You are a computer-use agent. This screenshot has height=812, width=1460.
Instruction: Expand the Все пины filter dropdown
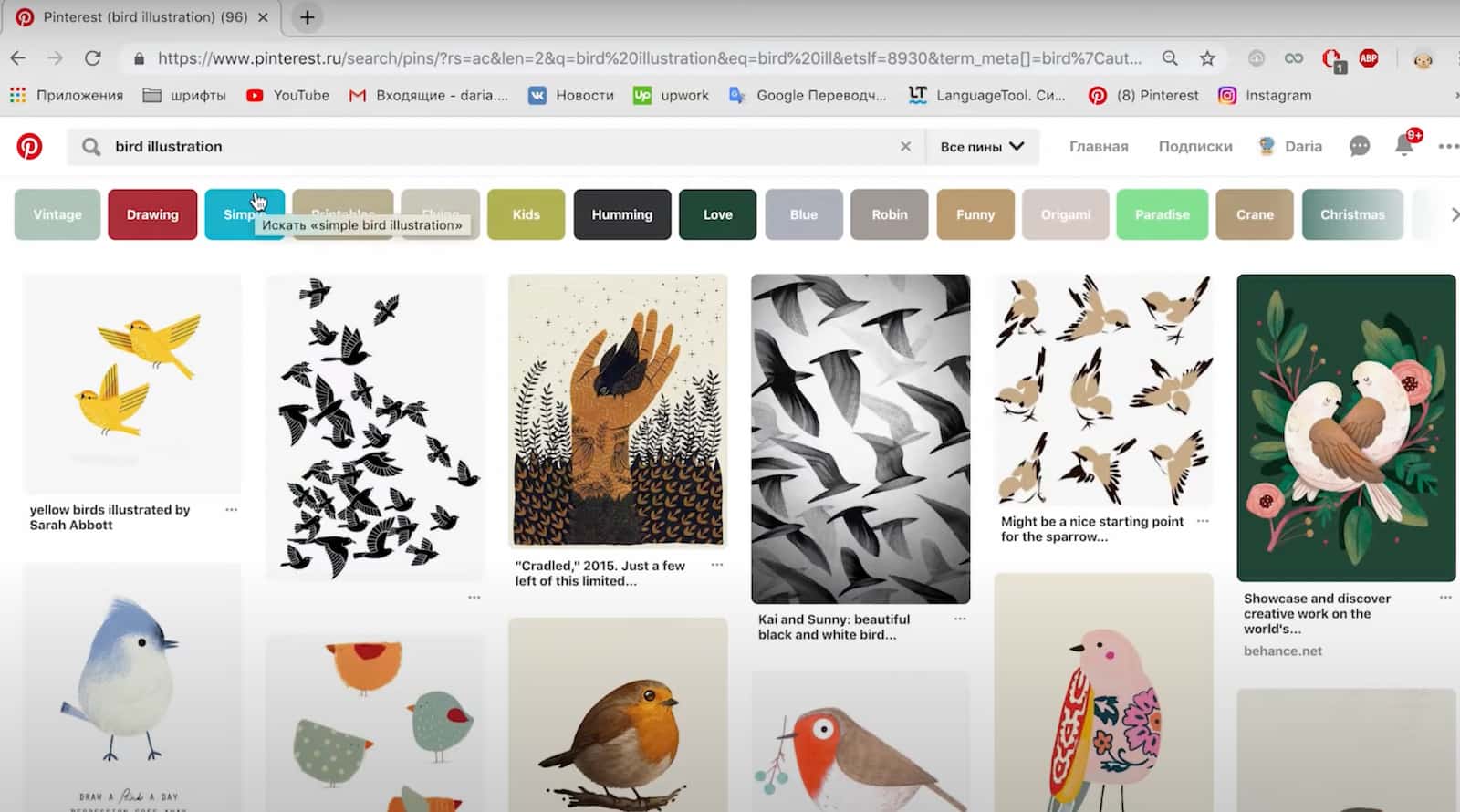983,146
